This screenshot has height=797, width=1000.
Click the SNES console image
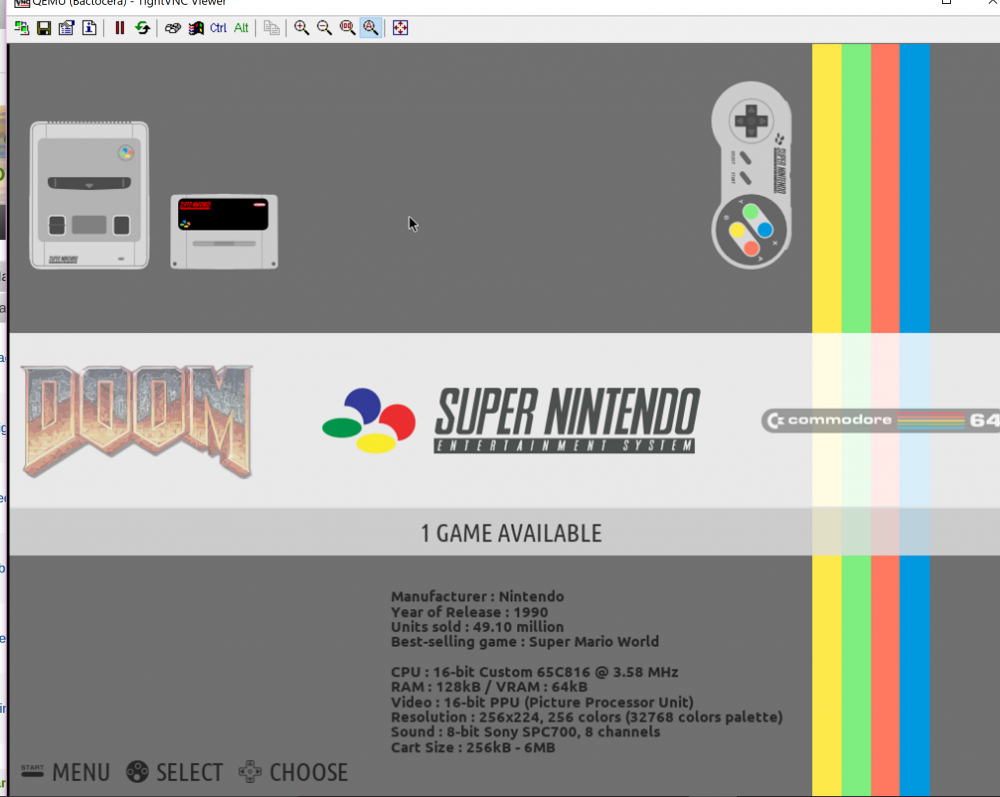click(89, 195)
